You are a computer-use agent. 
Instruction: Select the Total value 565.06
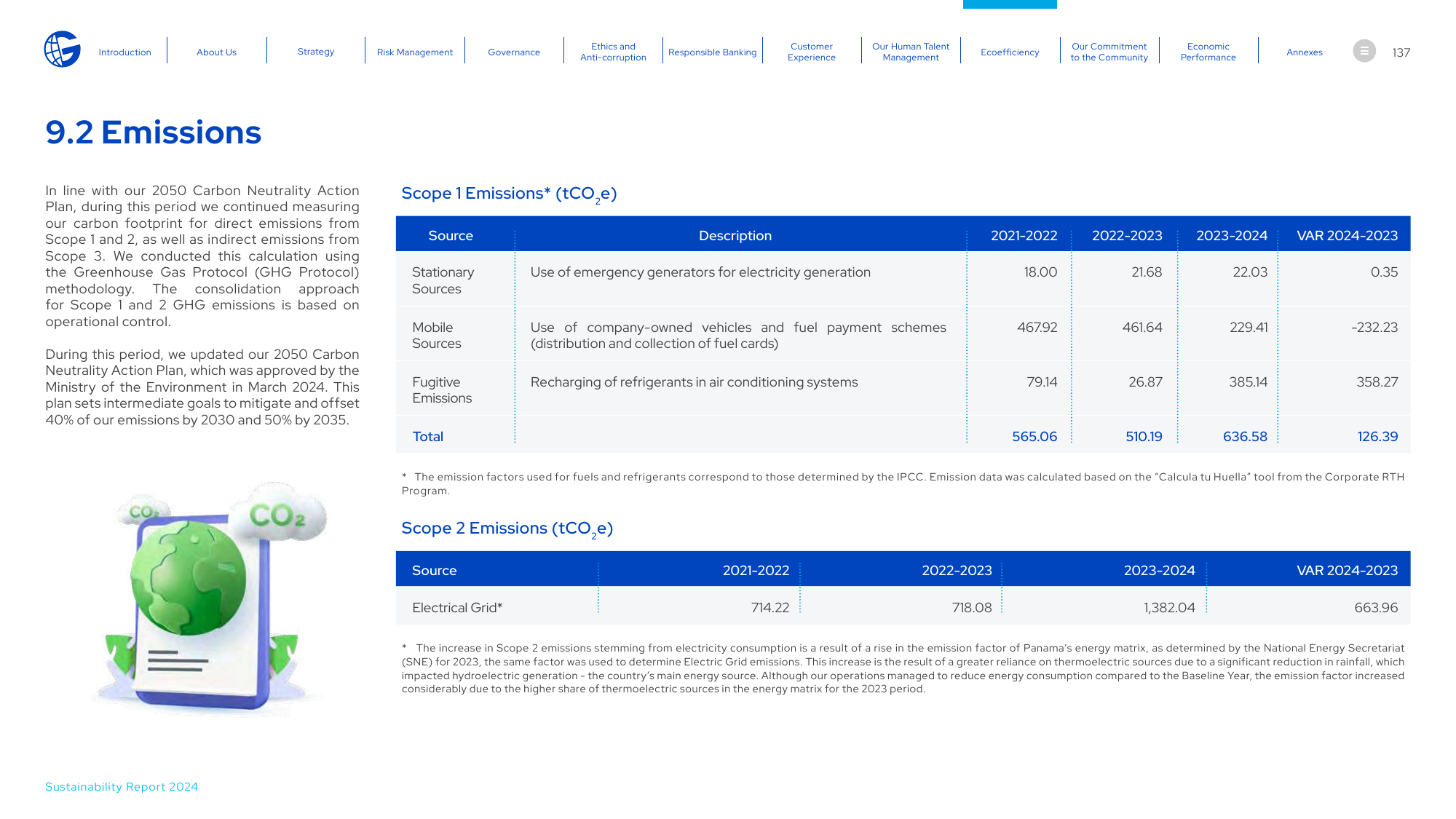[x=1034, y=437]
